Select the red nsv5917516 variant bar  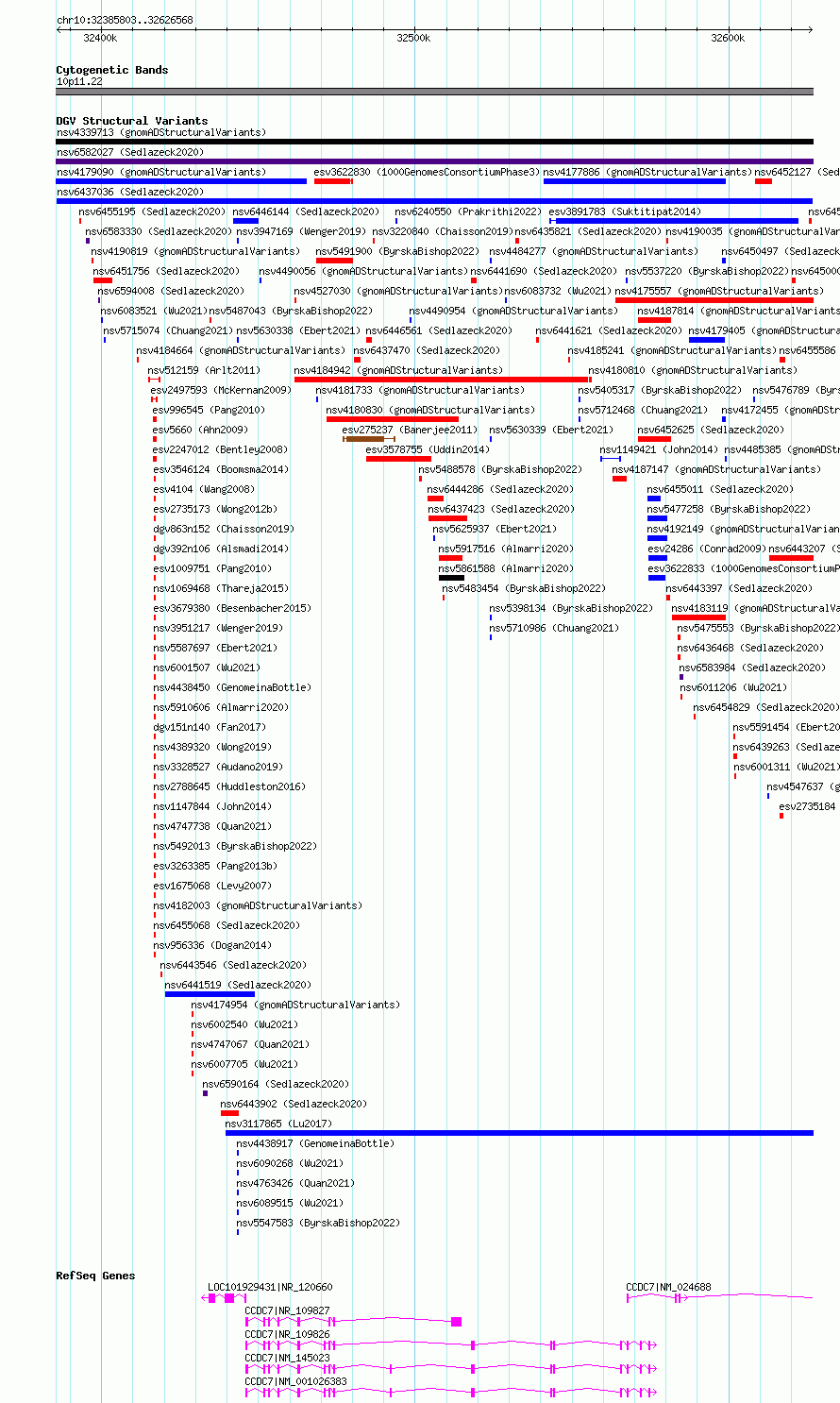tap(450, 558)
